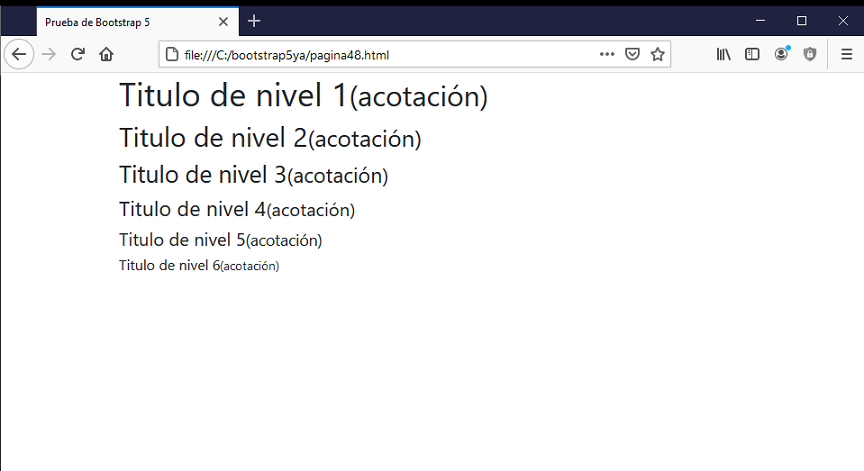
Task: Click the (acotación) text beside nivel 3
Action: pyautogui.click(x=338, y=176)
